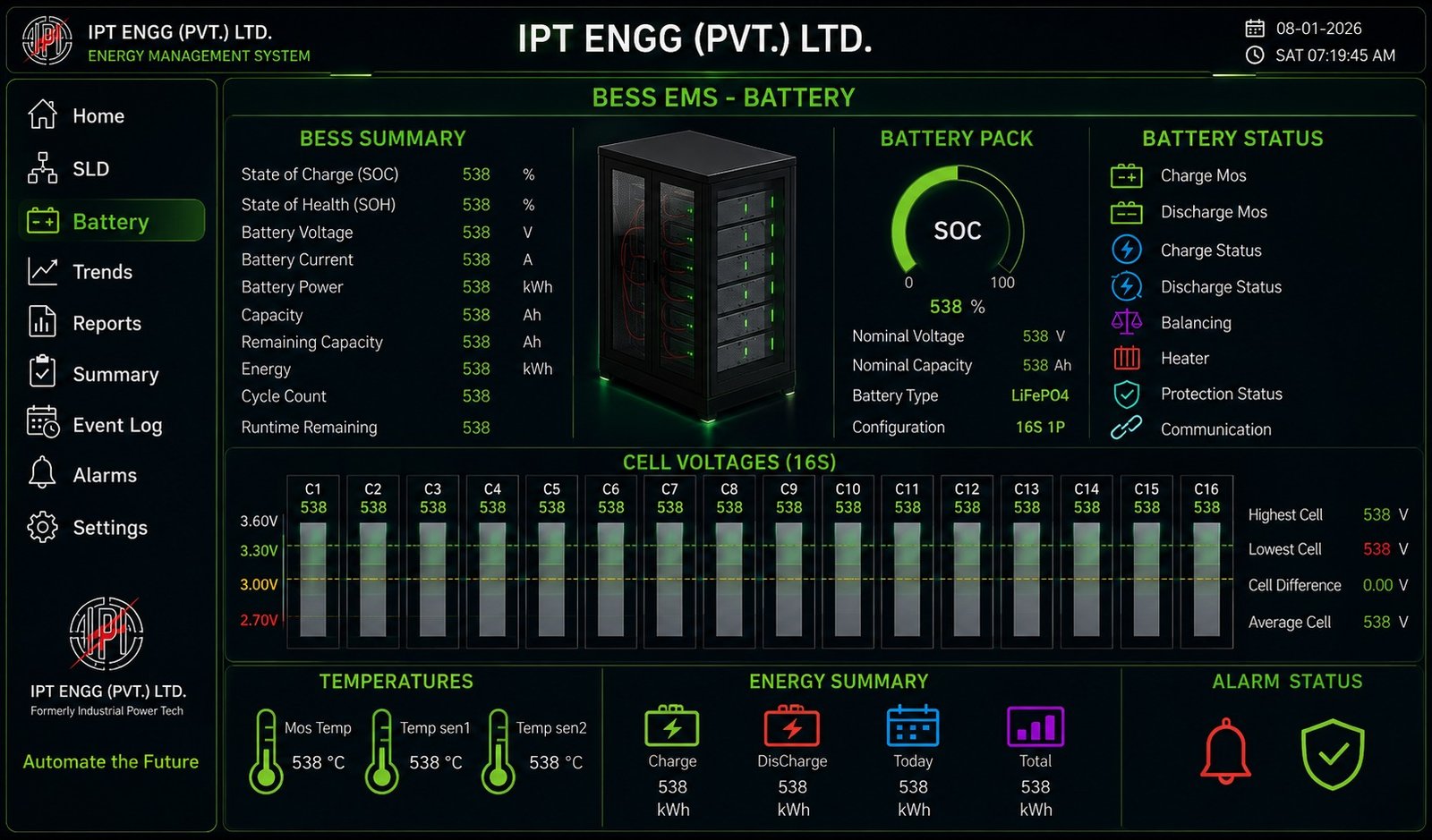
Task: Click the red alarm bell in Alarm Status
Action: (x=1225, y=751)
